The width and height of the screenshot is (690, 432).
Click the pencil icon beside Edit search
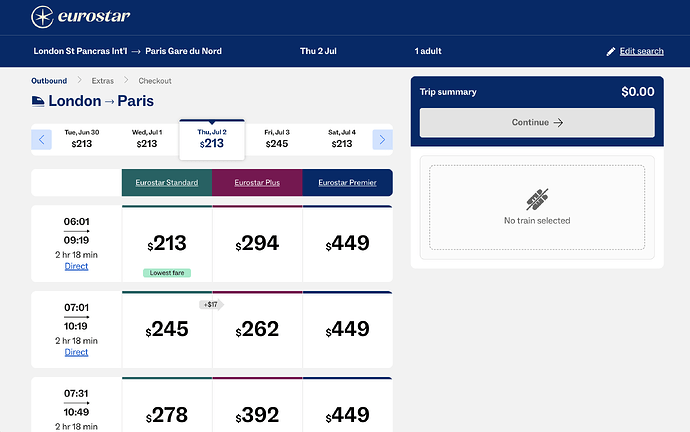click(x=610, y=51)
